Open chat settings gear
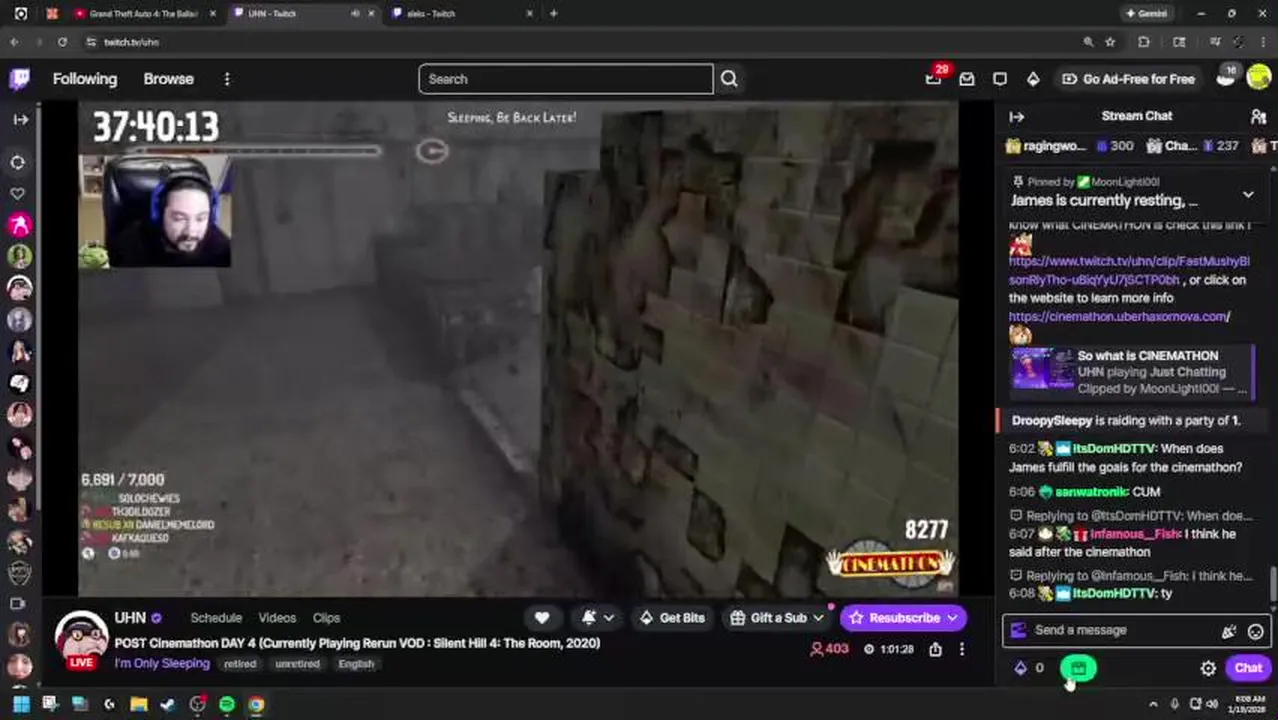 coord(1208,668)
